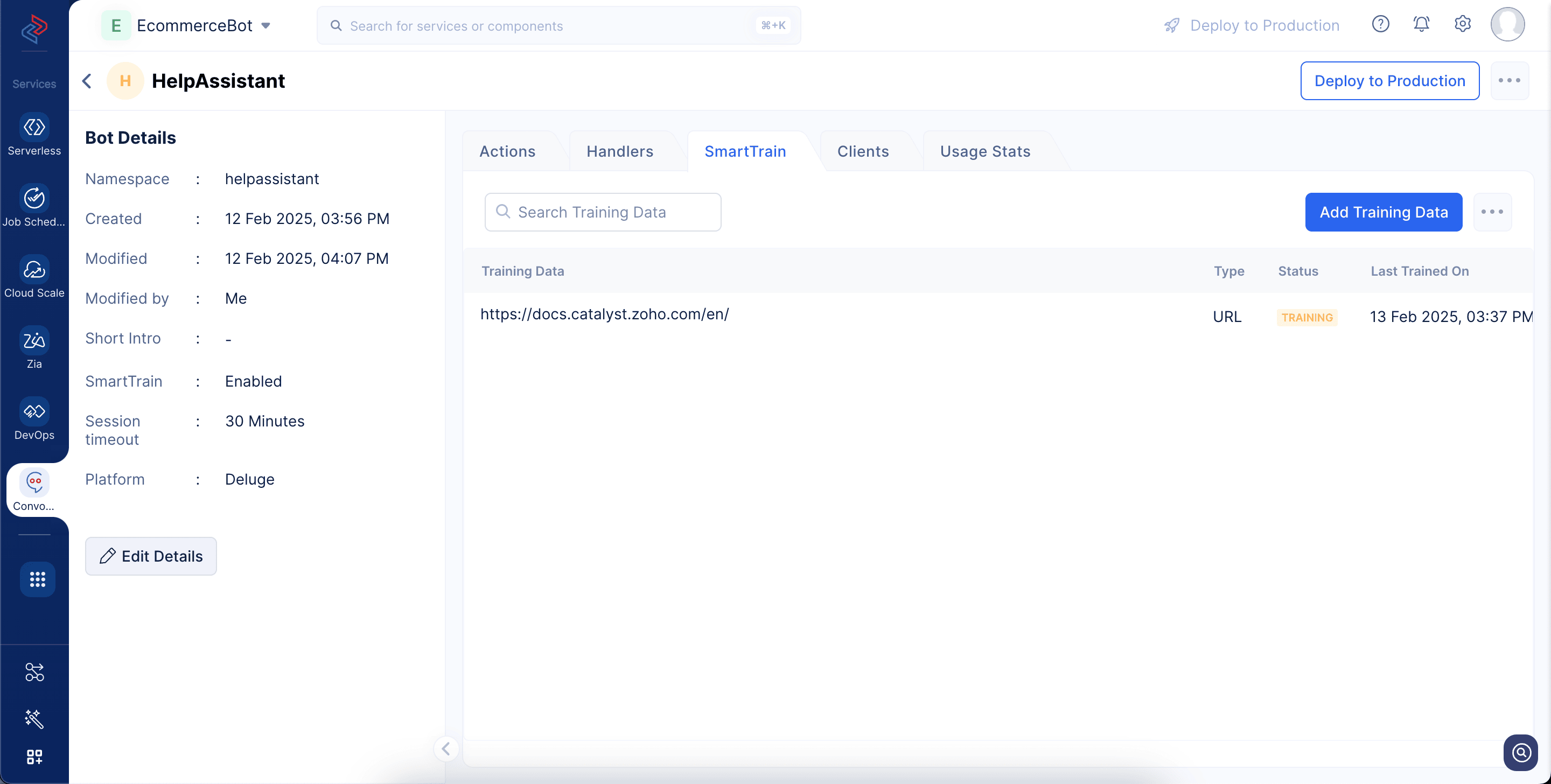Click the Deluge platform value
The image size is (1551, 784).
pos(250,479)
